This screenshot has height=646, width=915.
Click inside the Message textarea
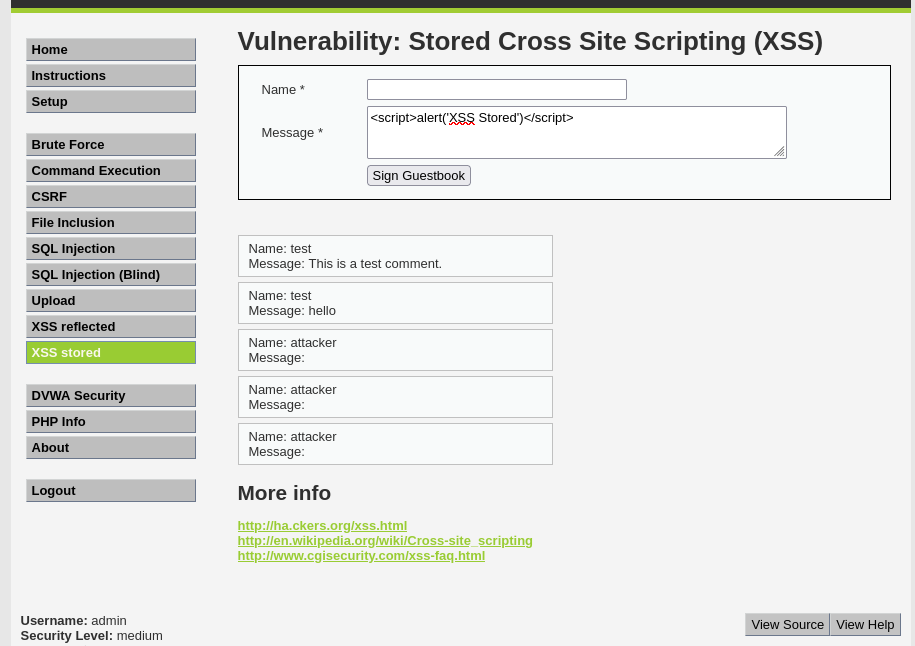577,132
